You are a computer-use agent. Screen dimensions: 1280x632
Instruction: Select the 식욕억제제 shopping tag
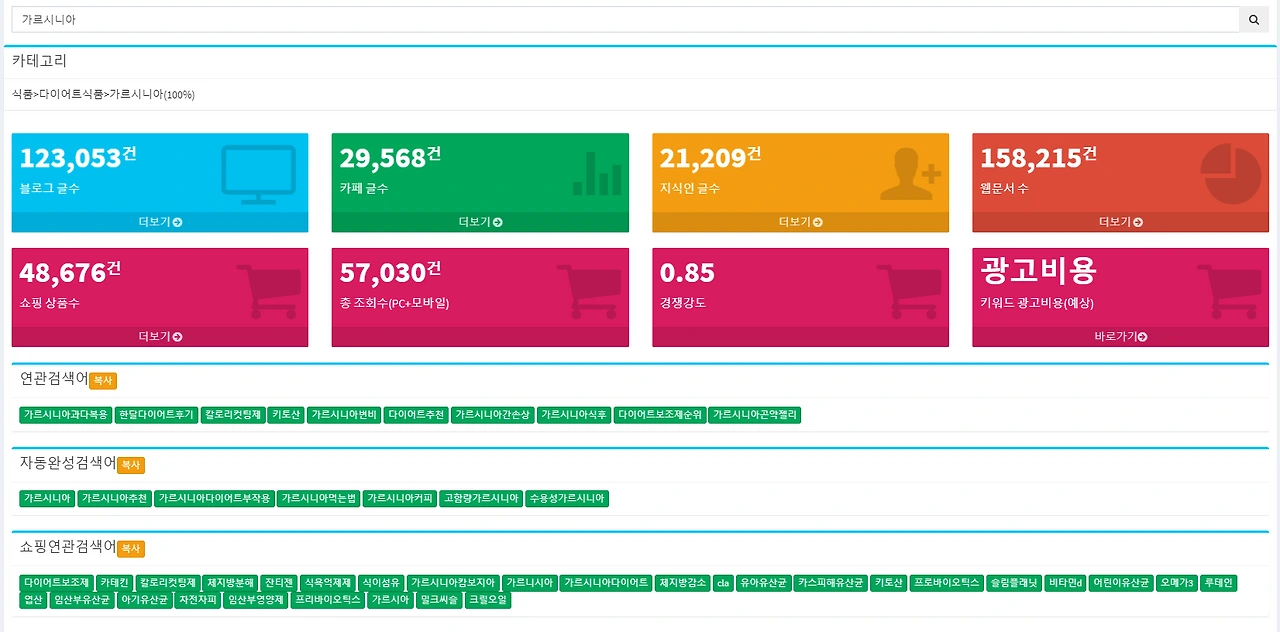pos(327,582)
